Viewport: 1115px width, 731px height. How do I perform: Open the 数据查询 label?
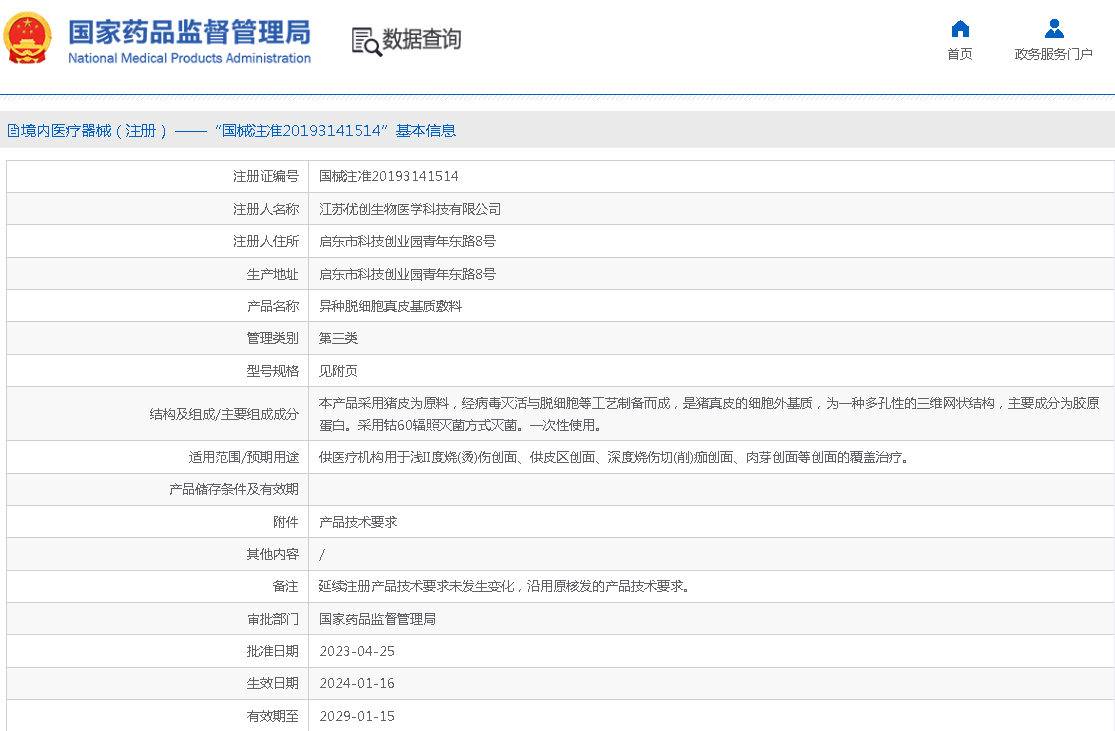point(422,39)
